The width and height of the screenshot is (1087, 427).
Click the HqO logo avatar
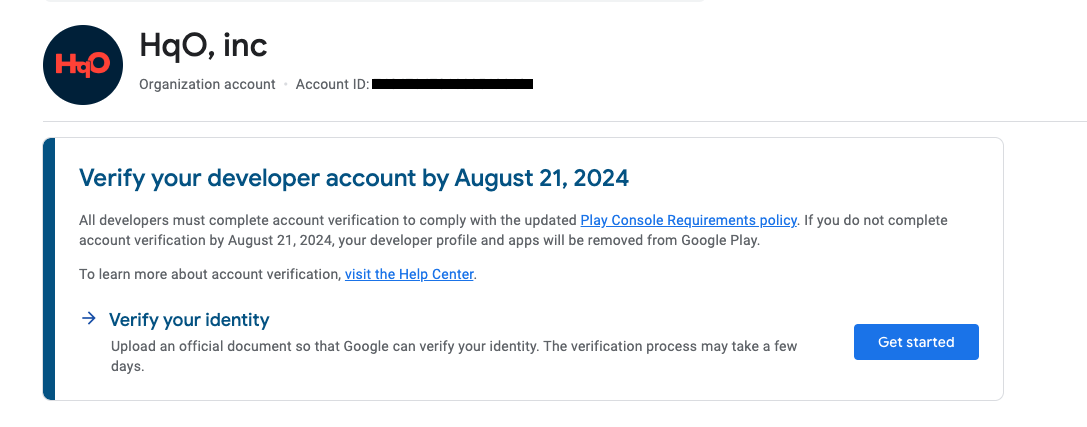coord(82,65)
